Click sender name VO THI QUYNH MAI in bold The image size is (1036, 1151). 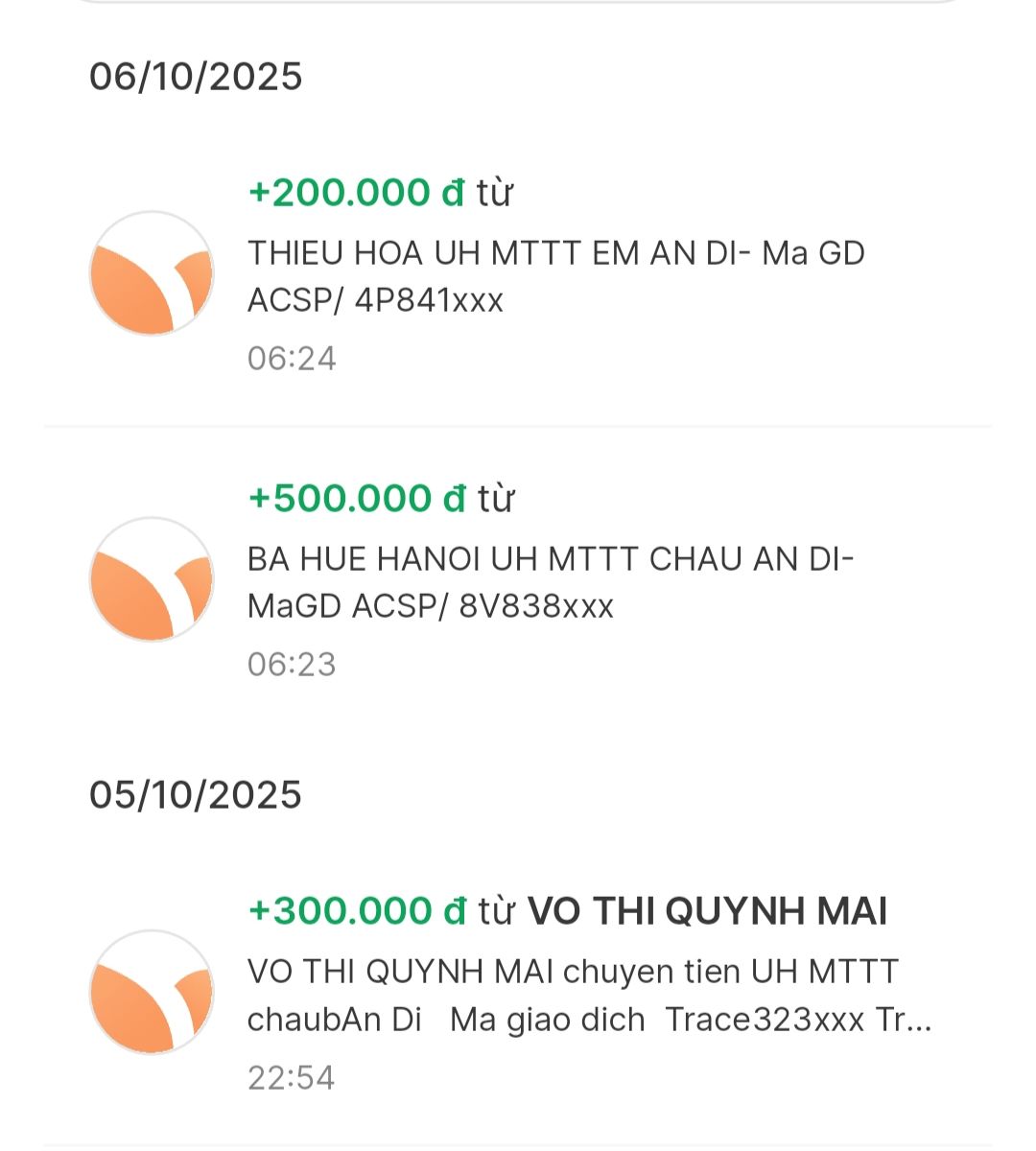(707, 911)
